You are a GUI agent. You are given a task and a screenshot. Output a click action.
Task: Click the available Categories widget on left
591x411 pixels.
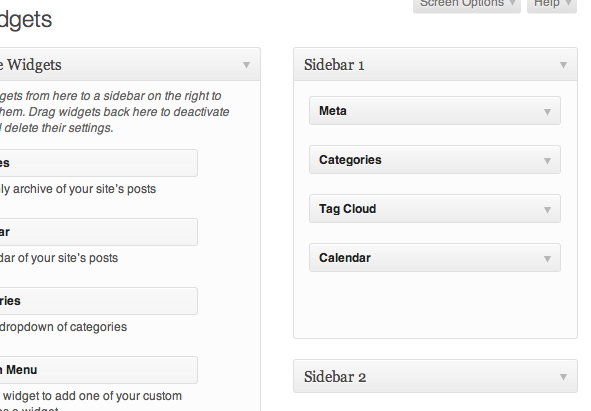tap(98, 301)
